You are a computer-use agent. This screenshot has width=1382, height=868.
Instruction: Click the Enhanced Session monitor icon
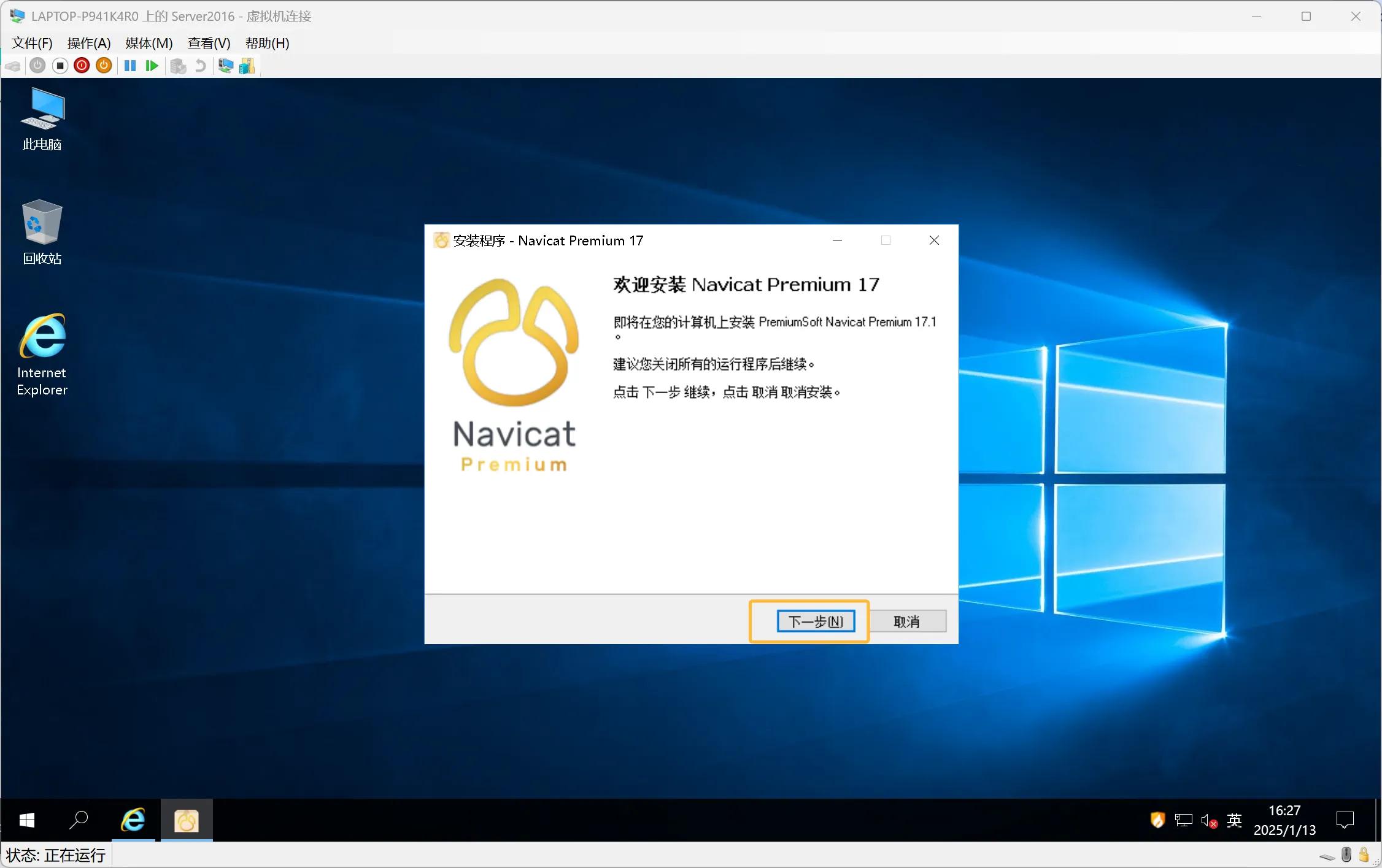pos(226,66)
